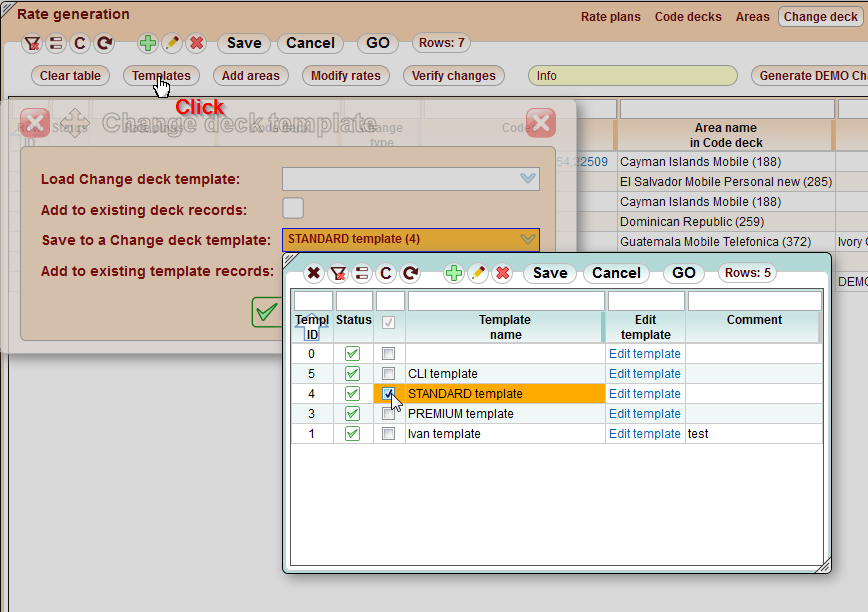Add a new record using the green plus icon
This screenshot has height=612, width=868.
pos(146,43)
